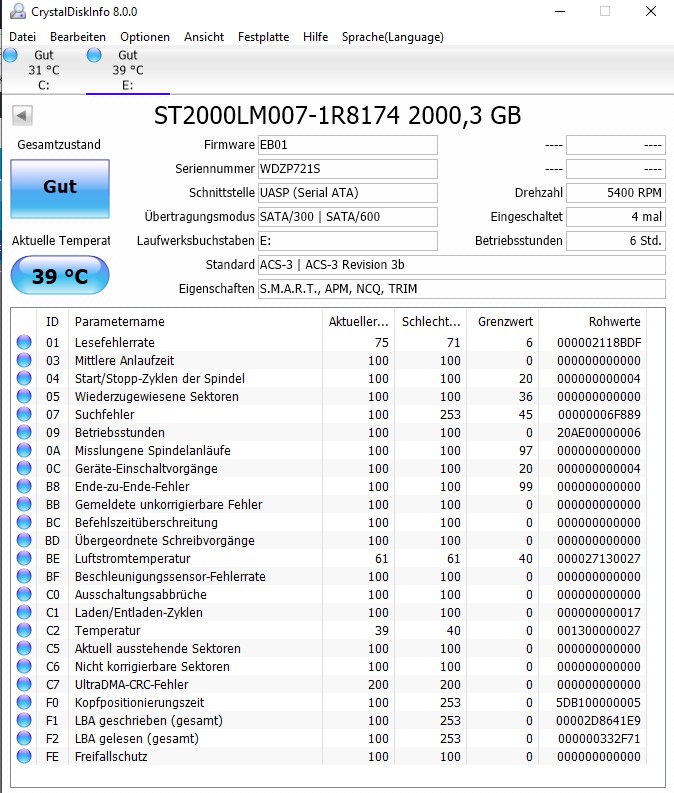This screenshot has width=674, height=793.
Task: Click status orb for Kopfpositionierungszeit
Action: point(24,702)
